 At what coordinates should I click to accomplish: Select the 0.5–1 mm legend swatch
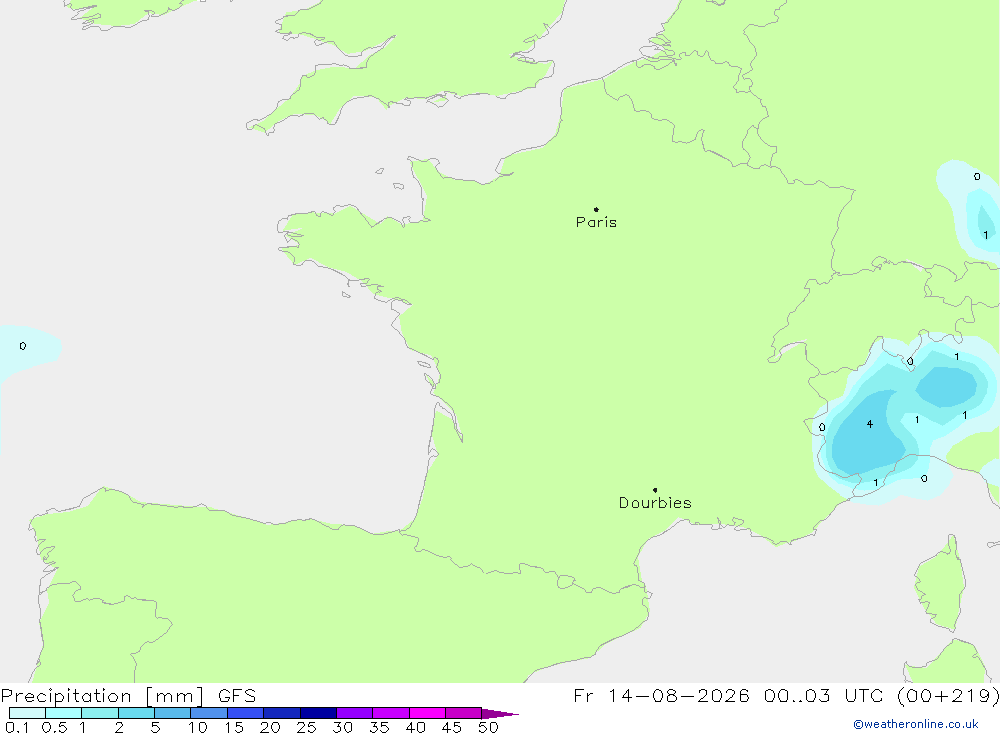point(63,713)
